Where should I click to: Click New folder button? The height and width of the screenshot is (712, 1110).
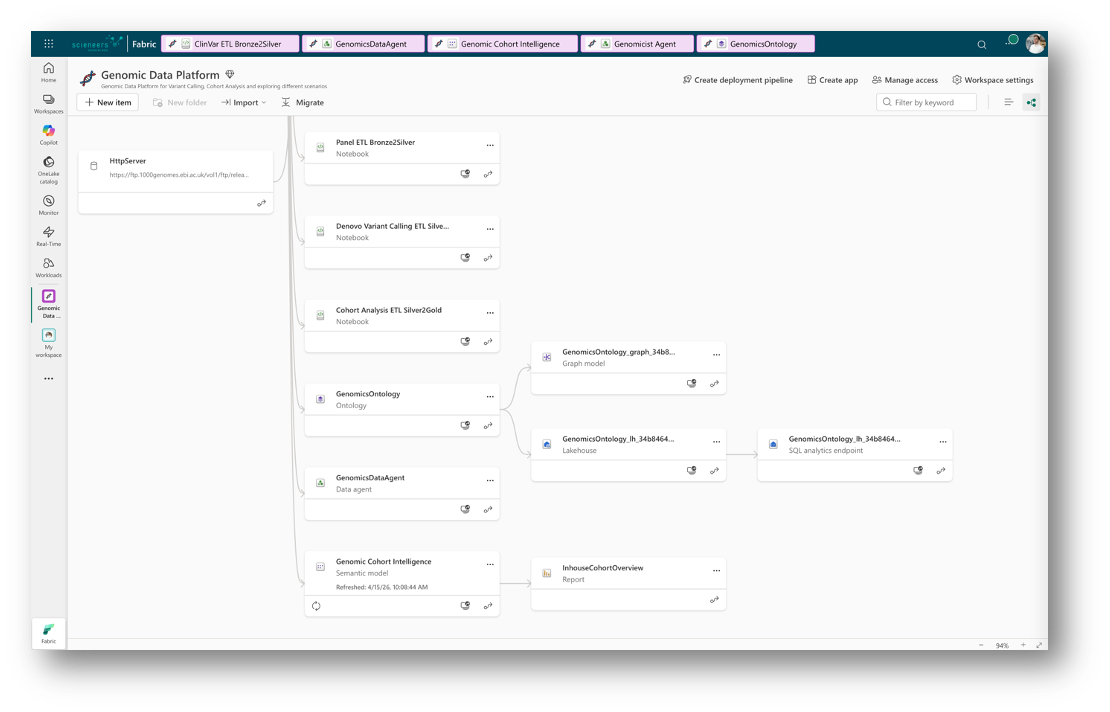[x=180, y=103]
